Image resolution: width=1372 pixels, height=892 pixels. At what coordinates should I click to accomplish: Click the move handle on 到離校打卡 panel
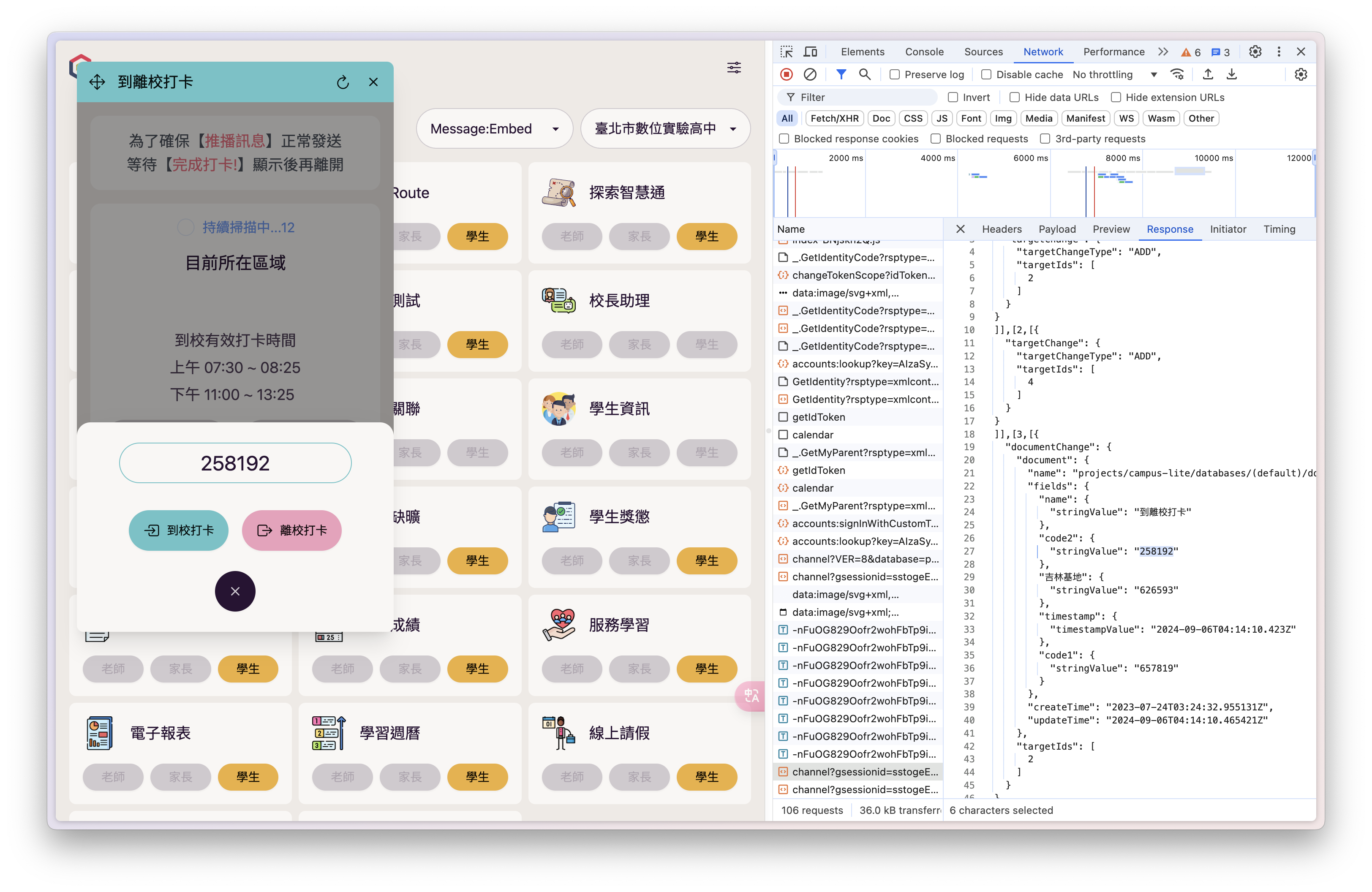tap(97, 82)
